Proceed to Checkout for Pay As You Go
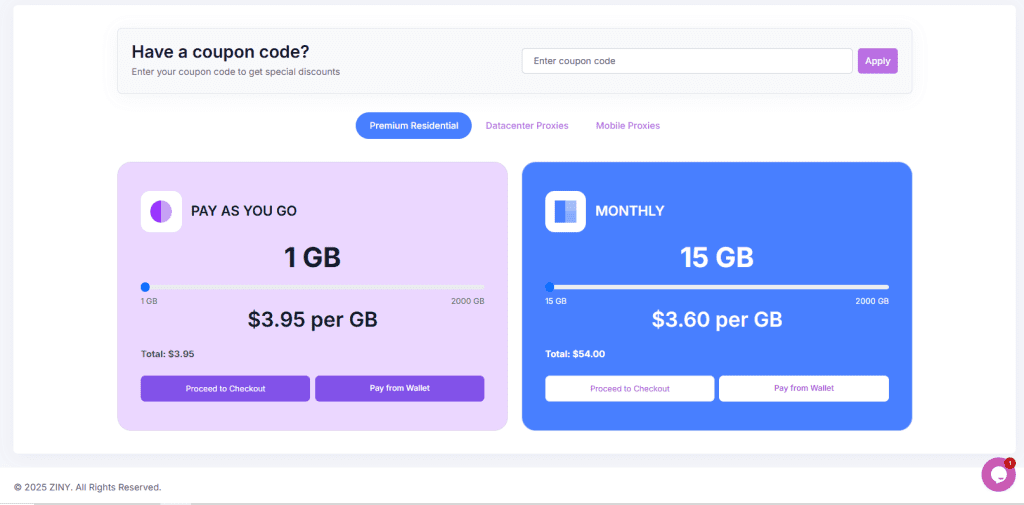The height and width of the screenshot is (505, 1024). (x=225, y=388)
